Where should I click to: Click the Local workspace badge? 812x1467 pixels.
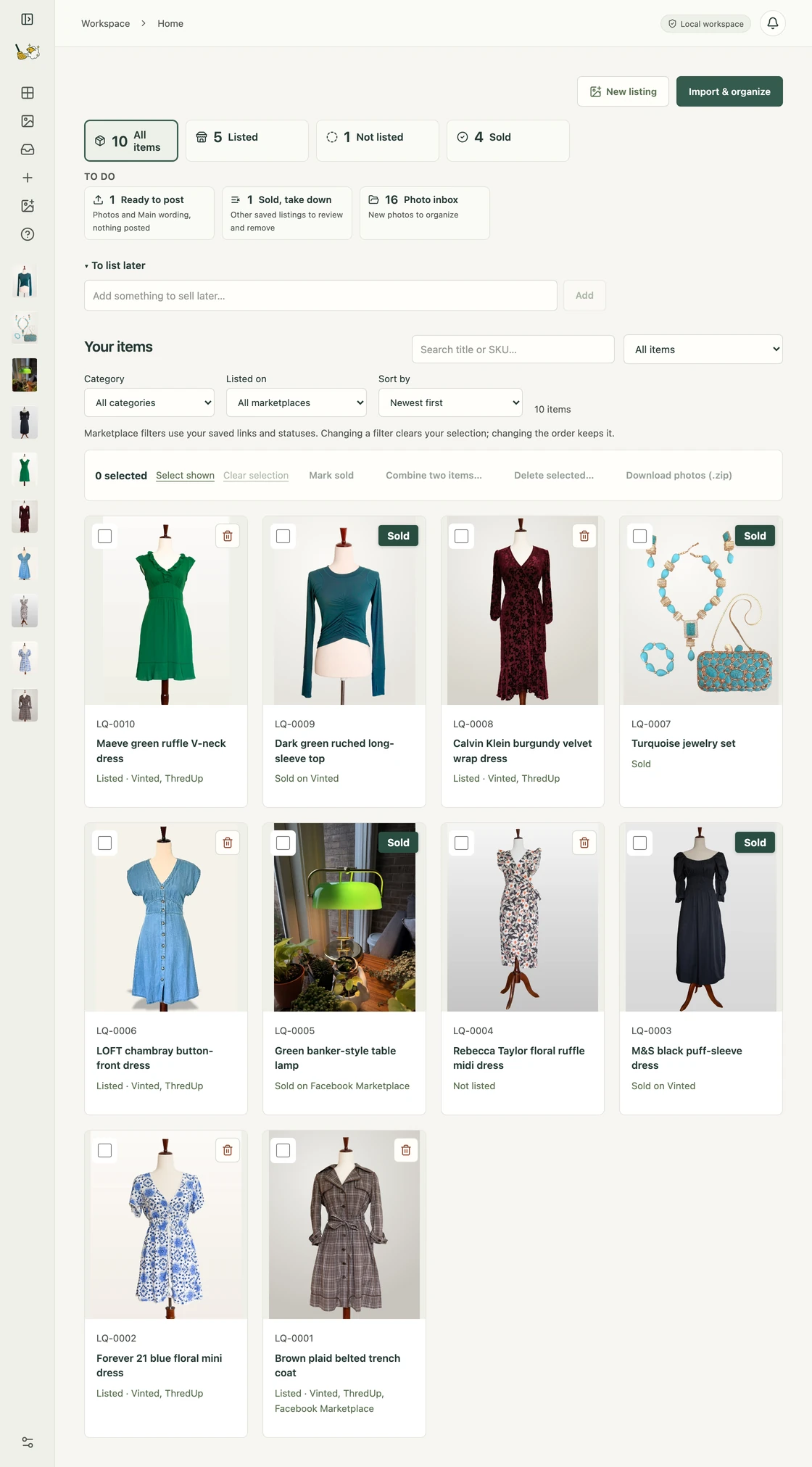(x=706, y=24)
